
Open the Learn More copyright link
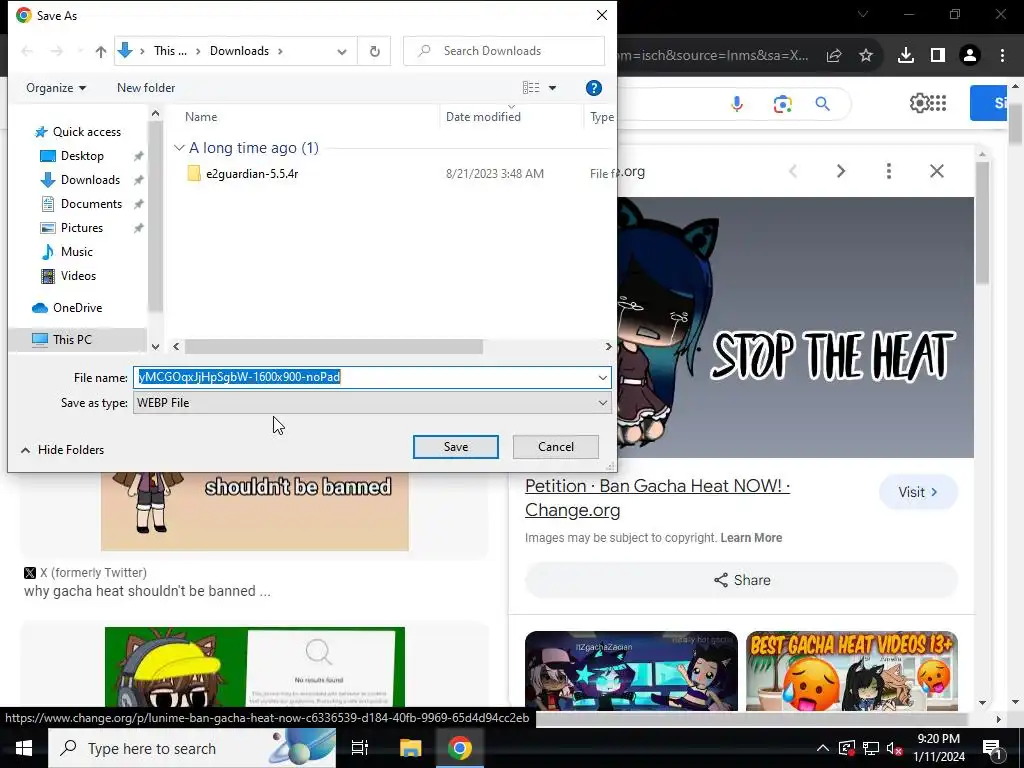pos(751,538)
